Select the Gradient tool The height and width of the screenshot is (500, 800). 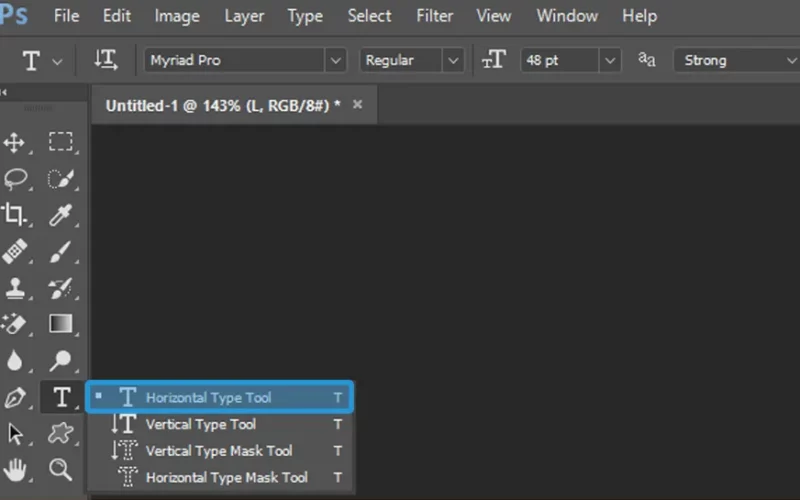click(61, 323)
